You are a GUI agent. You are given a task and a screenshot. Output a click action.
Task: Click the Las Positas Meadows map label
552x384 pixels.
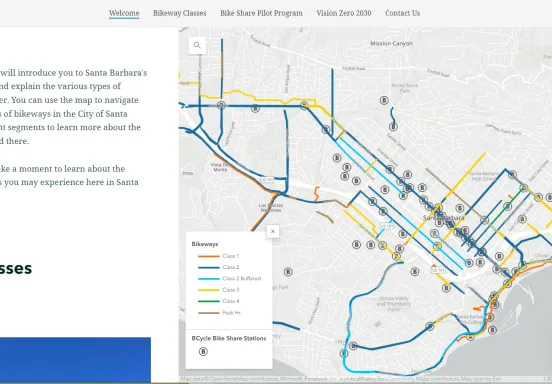(270, 208)
